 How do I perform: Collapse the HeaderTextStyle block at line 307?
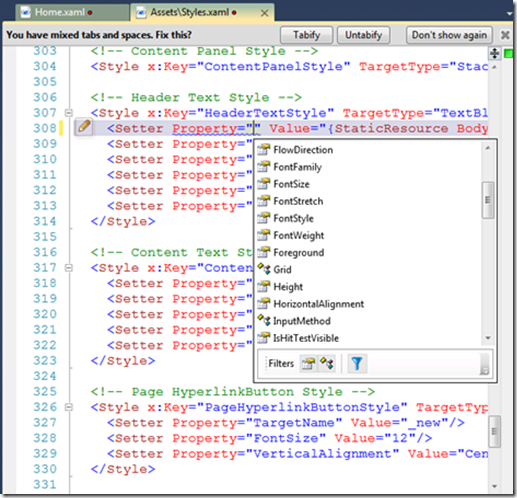[69, 113]
